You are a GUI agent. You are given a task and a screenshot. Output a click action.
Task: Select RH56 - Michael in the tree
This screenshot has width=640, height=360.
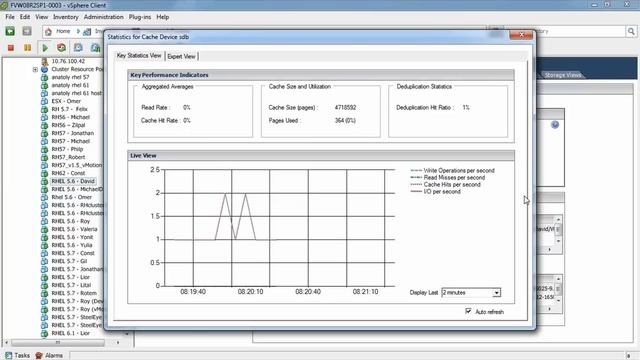[70, 117]
